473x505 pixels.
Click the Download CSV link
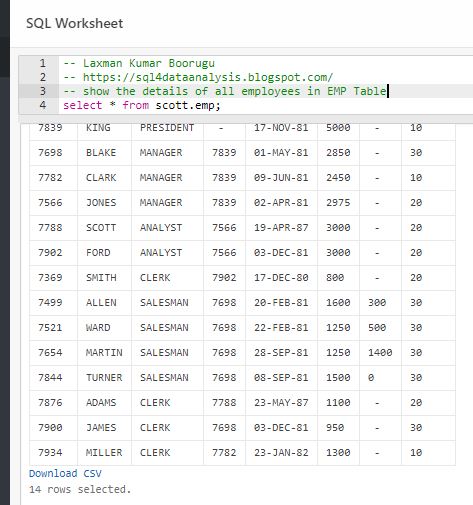pyautogui.click(x=65, y=473)
